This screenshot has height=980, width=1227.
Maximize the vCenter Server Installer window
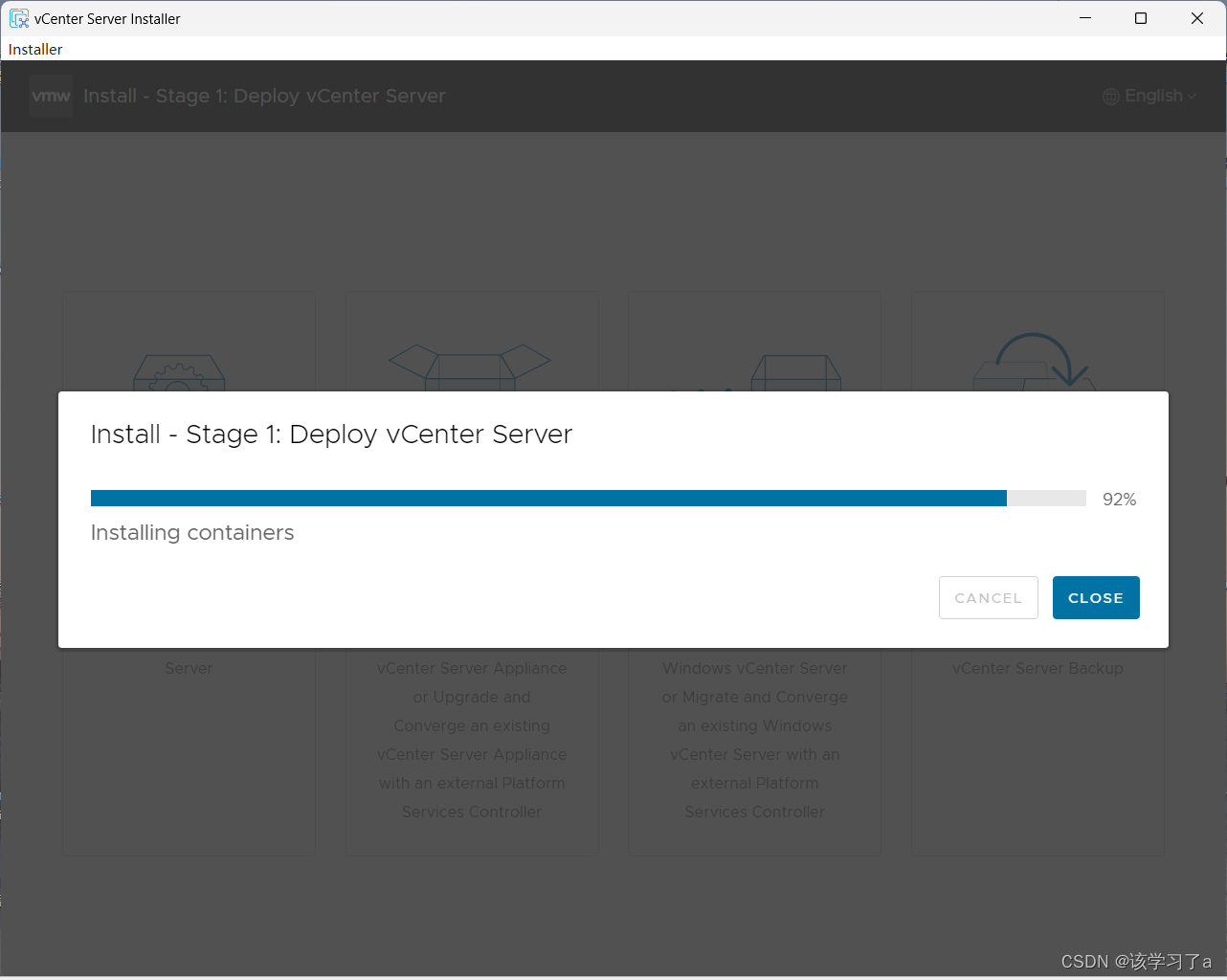[x=1141, y=18]
